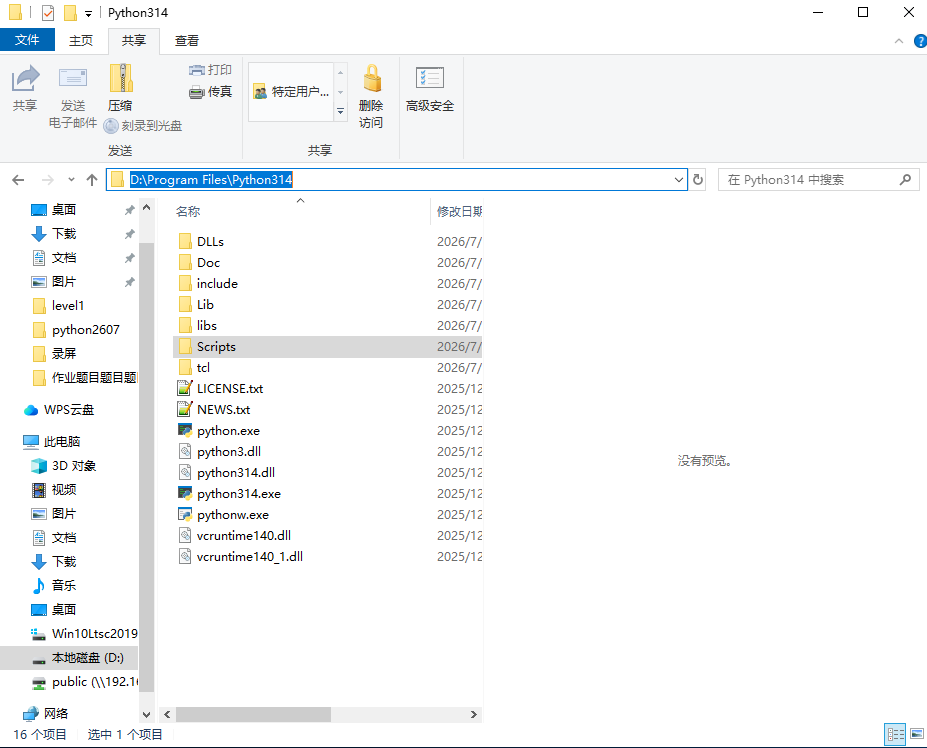Unpin Desktop from quick access

[129, 210]
